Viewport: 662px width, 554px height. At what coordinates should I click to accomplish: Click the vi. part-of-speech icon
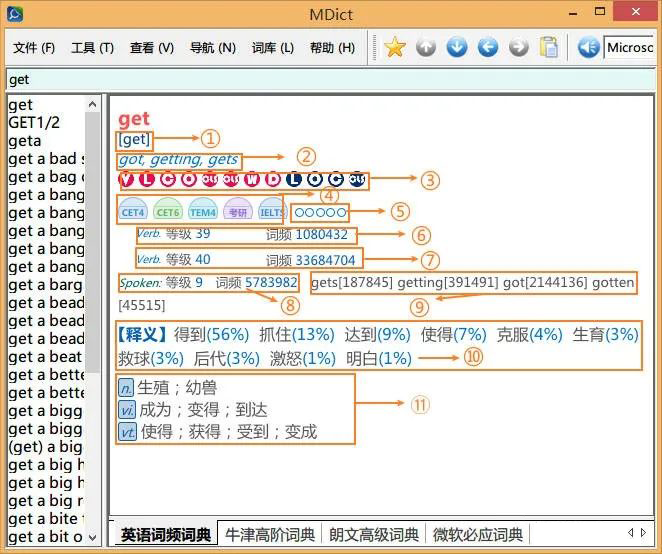coord(127,410)
